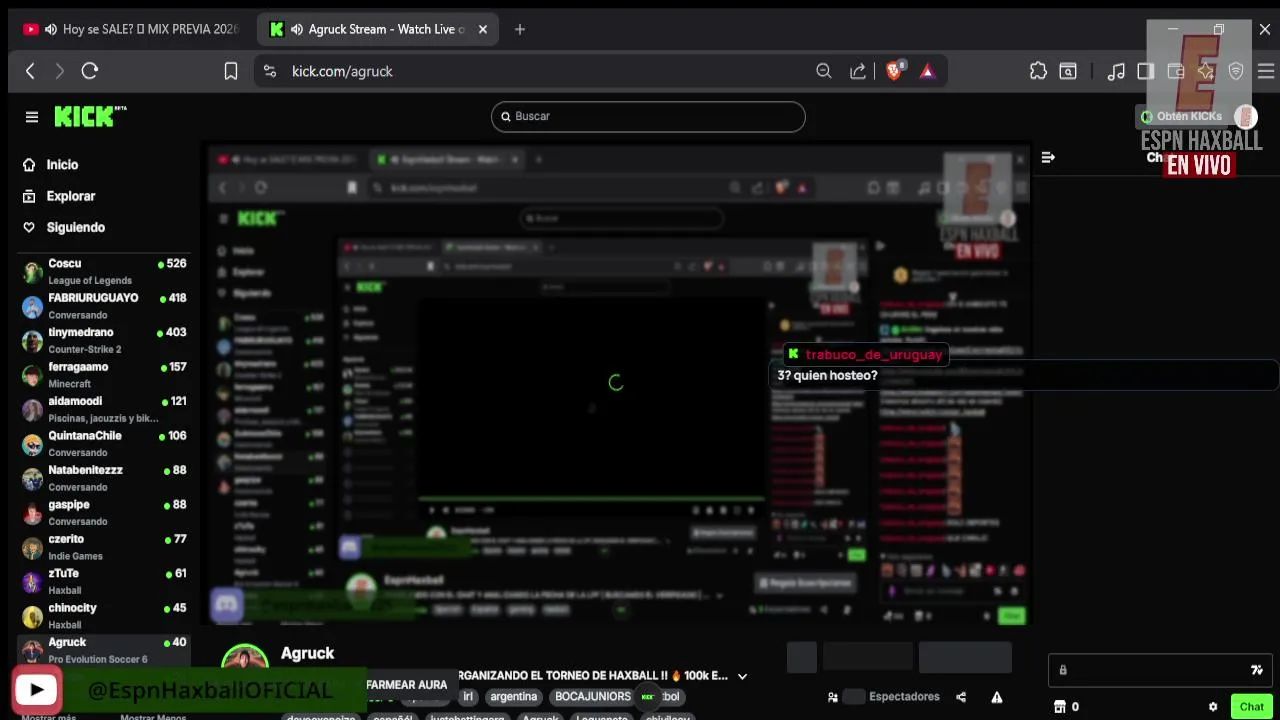Open QuintanaChile's channel in the sidebar
Image resolution: width=1280 pixels, height=720 pixels.
(104, 444)
